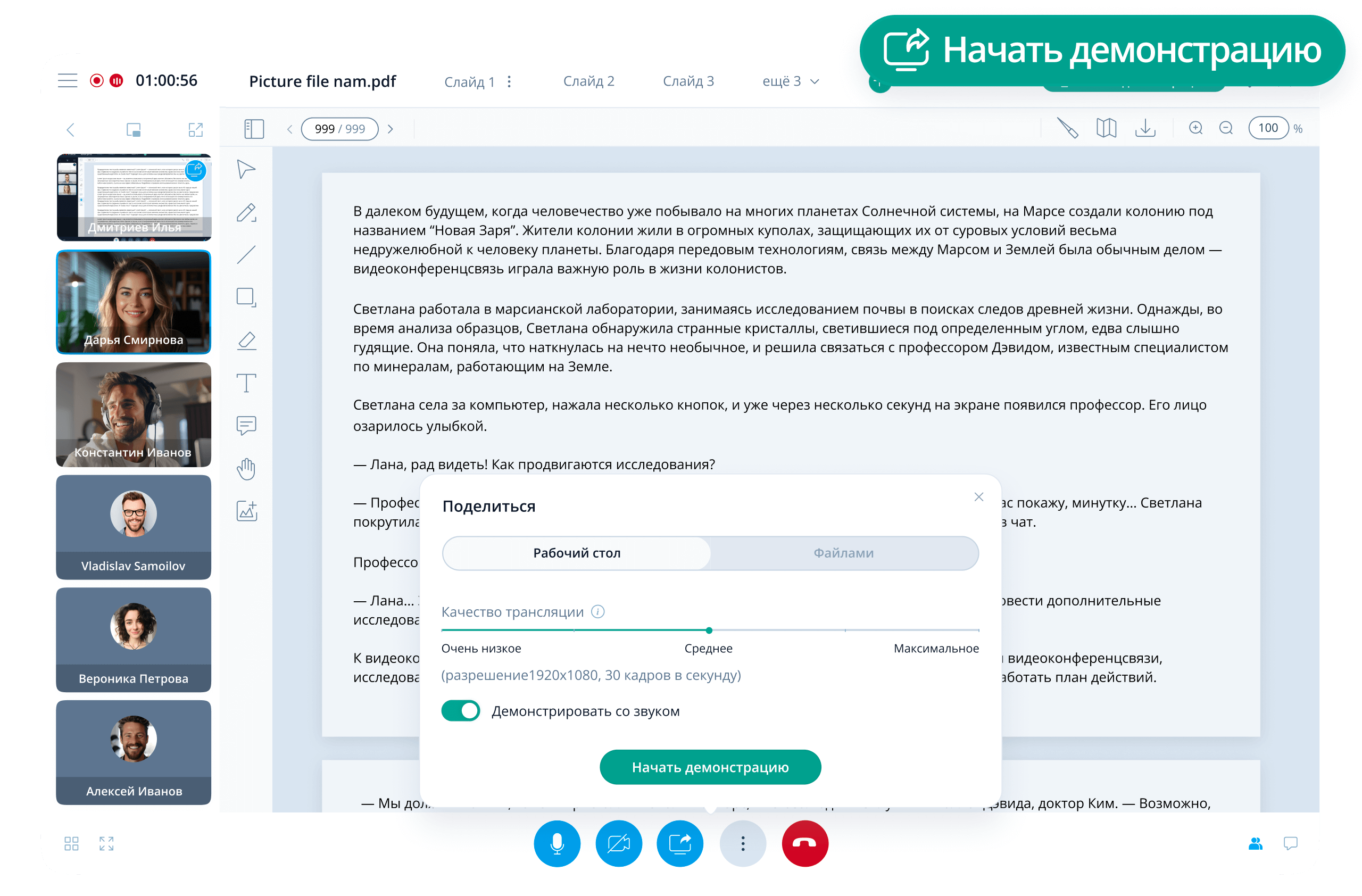The image size is (1362, 896).
Task: Select Файлами sharing tab
Action: tap(843, 553)
